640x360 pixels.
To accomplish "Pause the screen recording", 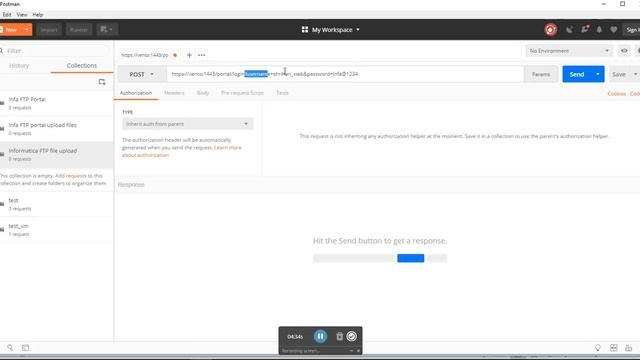I will (x=320, y=336).
